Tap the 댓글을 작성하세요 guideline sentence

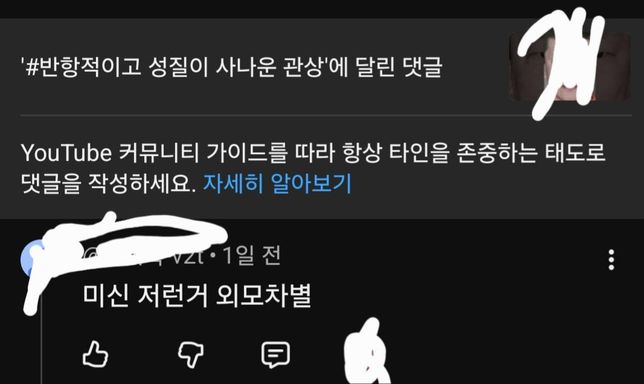pos(108,183)
